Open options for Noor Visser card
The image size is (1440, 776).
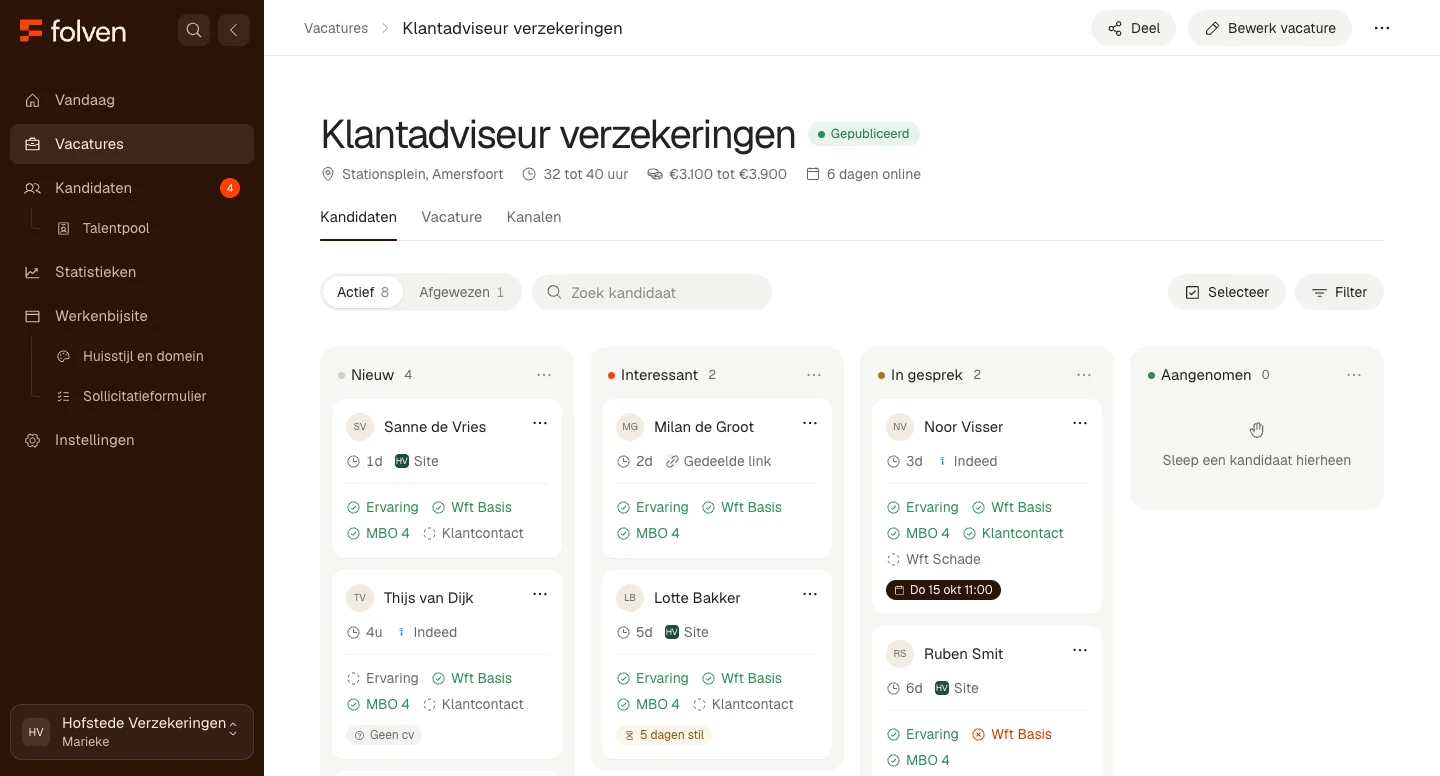pyautogui.click(x=1080, y=424)
